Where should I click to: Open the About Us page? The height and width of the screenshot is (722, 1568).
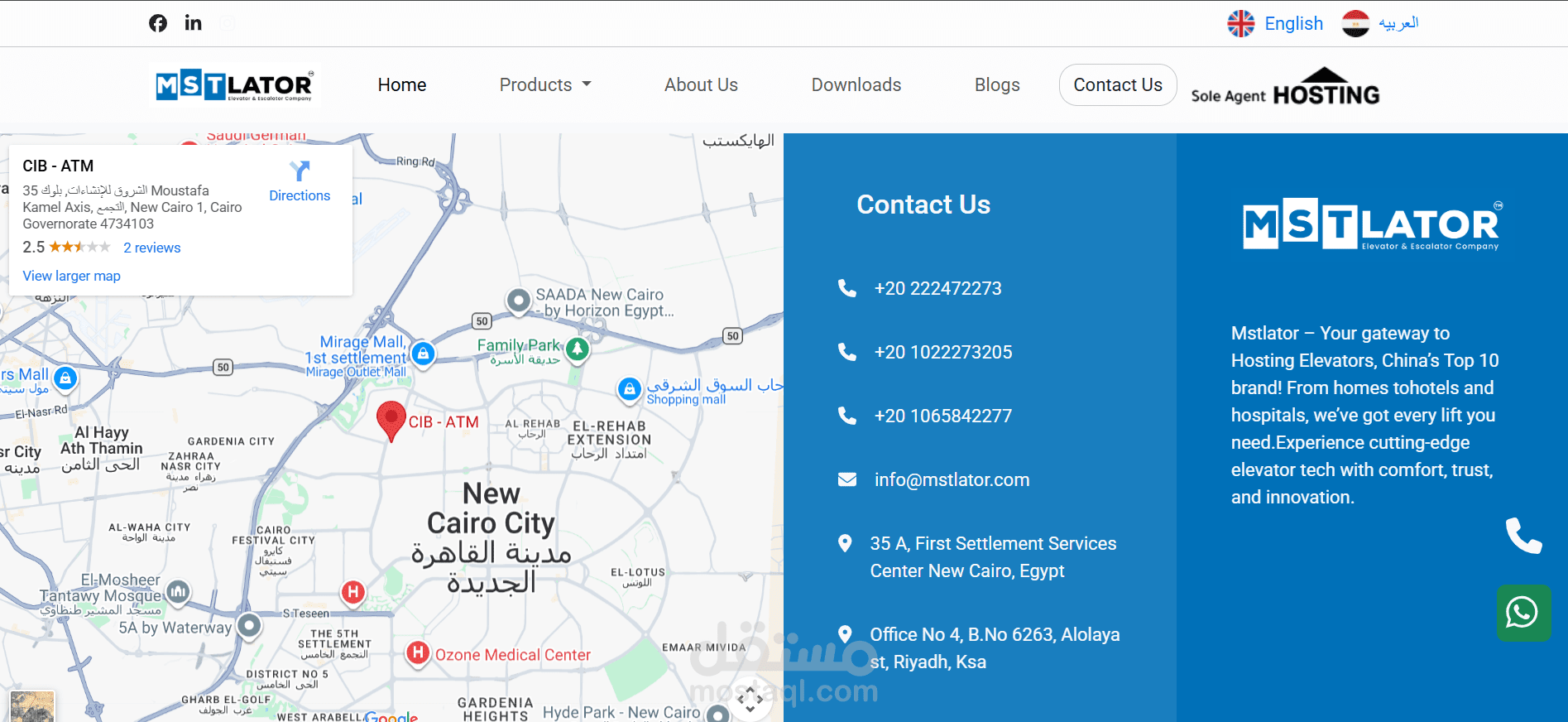701,84
